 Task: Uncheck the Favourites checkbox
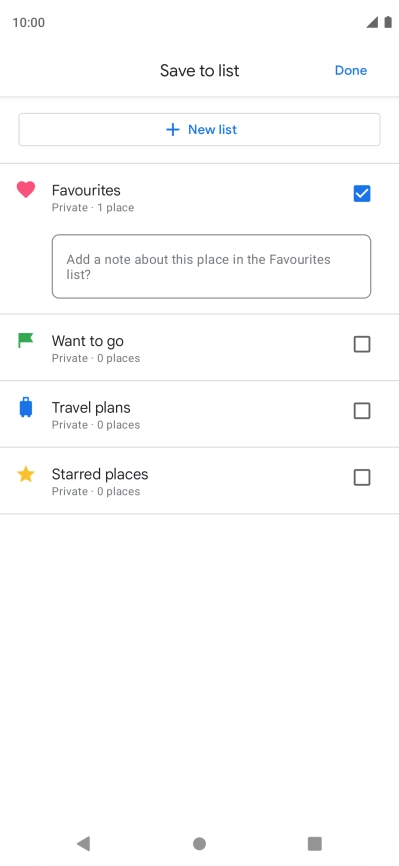362,194
